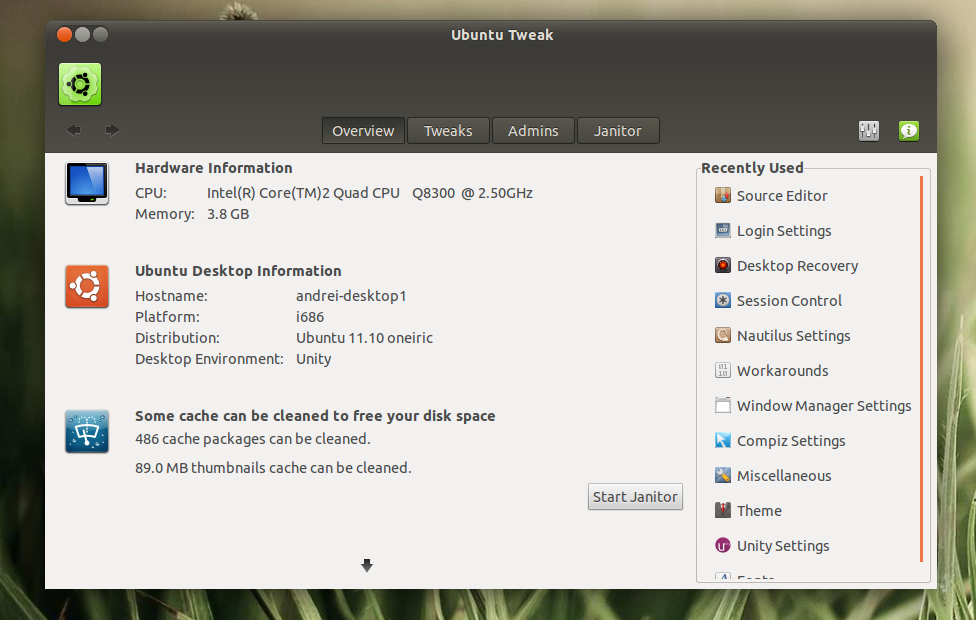Maximize the Ubuntu Tweak window
976x620 pixels.
[100, 34]
